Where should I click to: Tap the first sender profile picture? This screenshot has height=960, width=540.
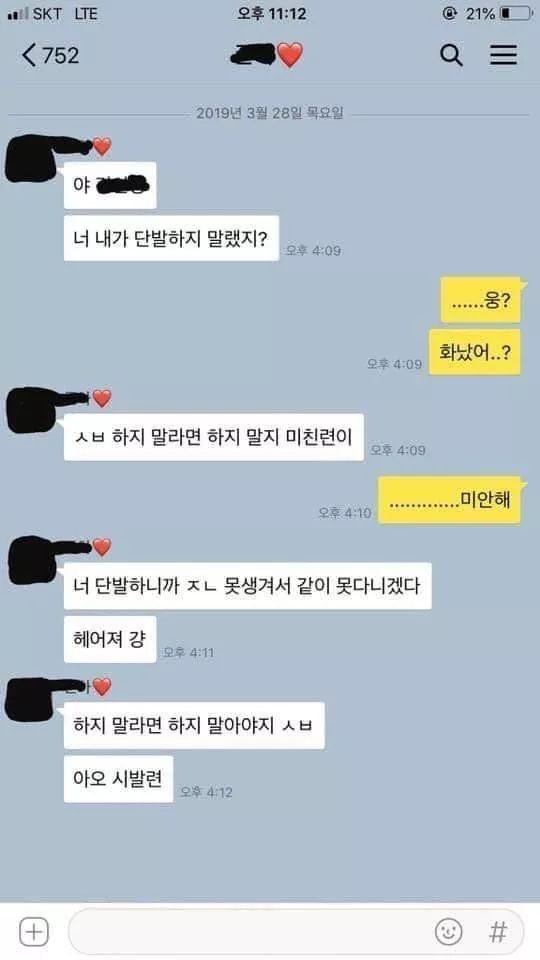coord(34,159)
